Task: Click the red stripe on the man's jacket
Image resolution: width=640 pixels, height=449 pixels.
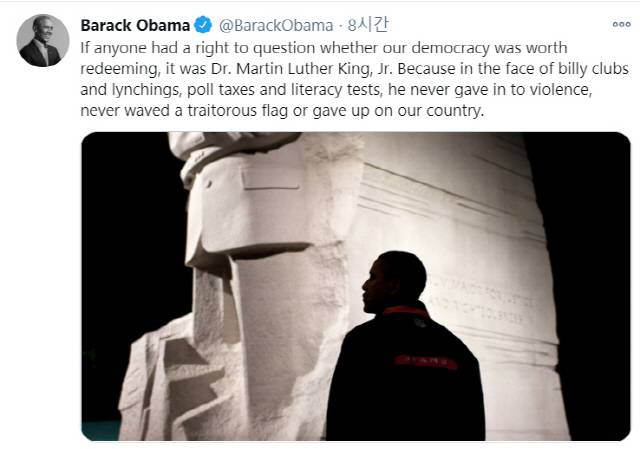Action: [426, 361]
